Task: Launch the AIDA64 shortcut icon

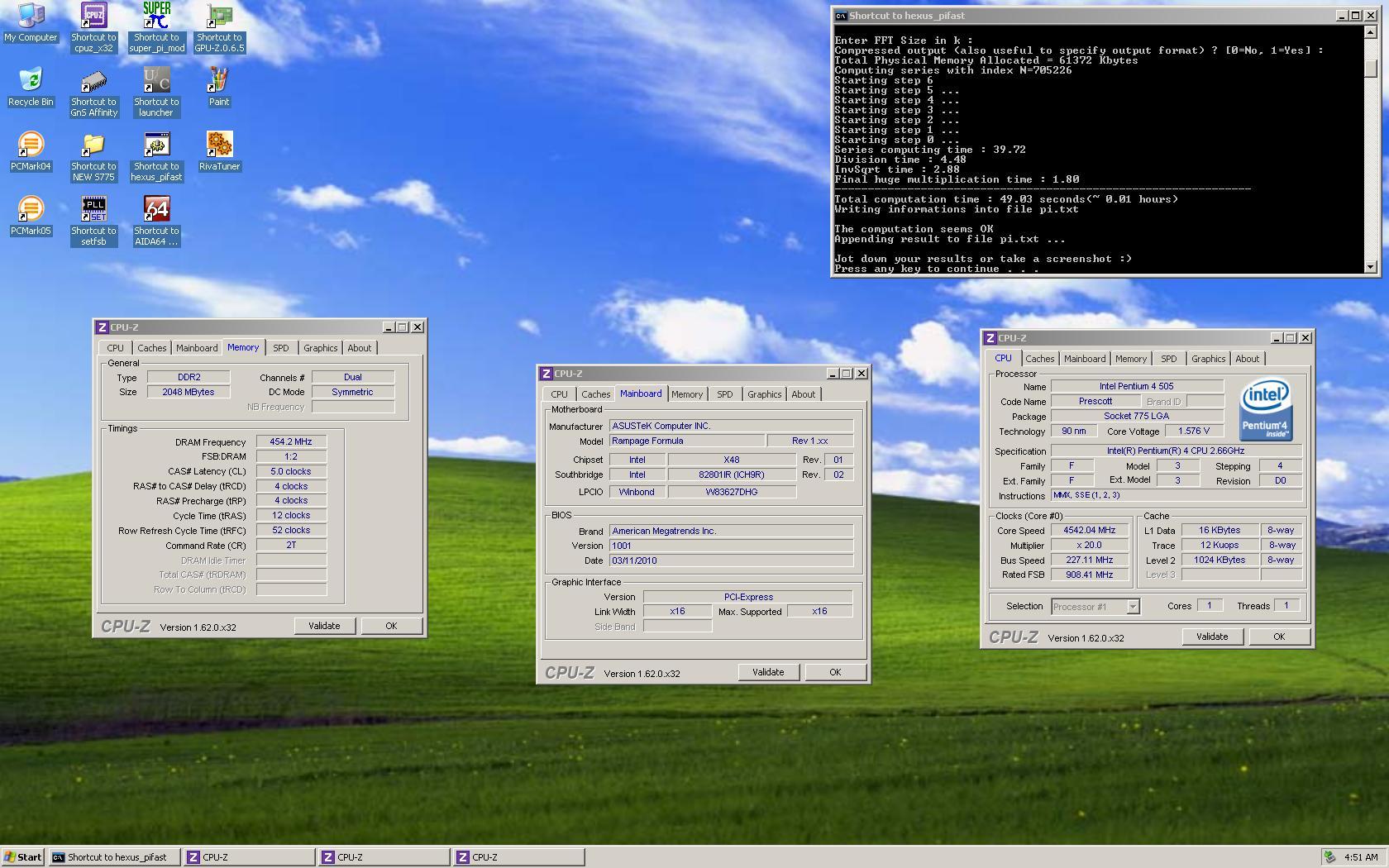Action: pos(156,221)
